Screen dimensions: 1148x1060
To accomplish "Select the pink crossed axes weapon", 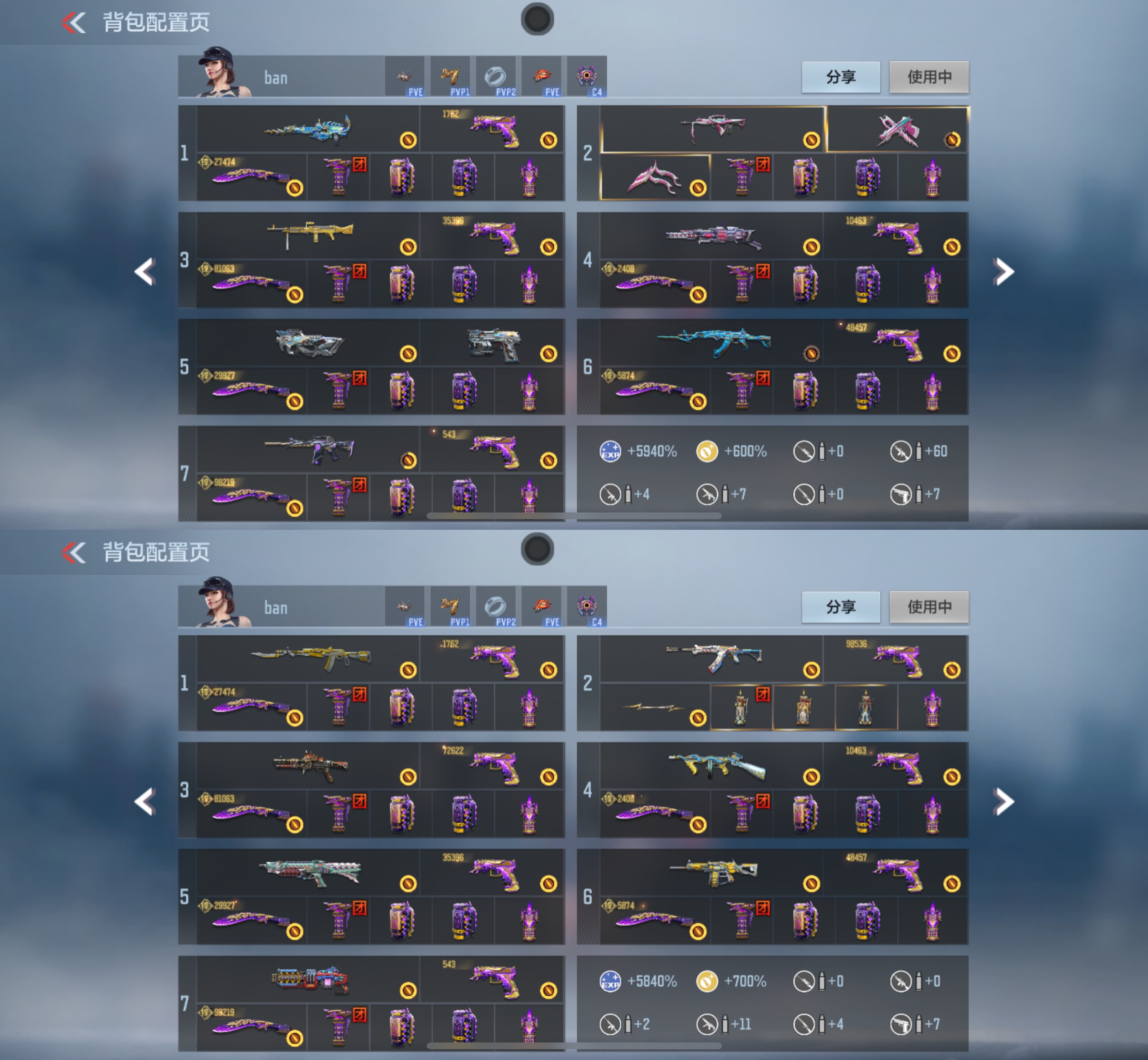I will click(897, 129).
